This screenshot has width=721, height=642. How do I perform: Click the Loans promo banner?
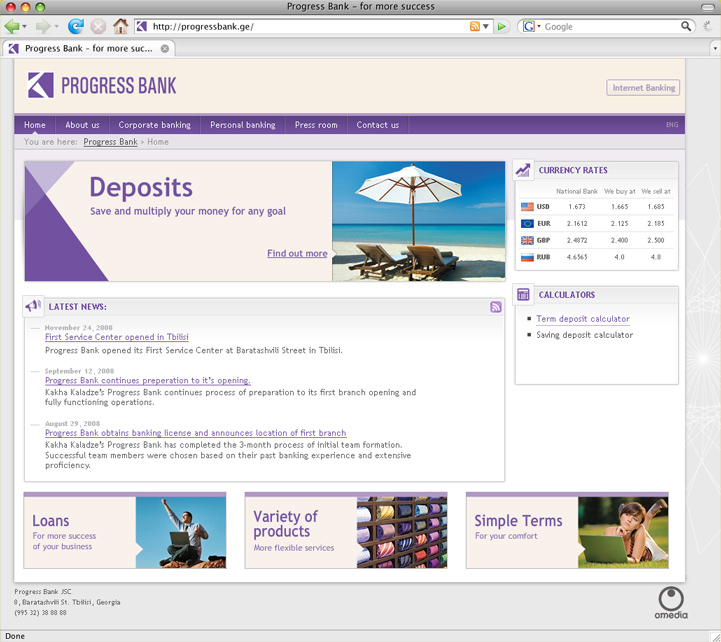tap(125, 531)
